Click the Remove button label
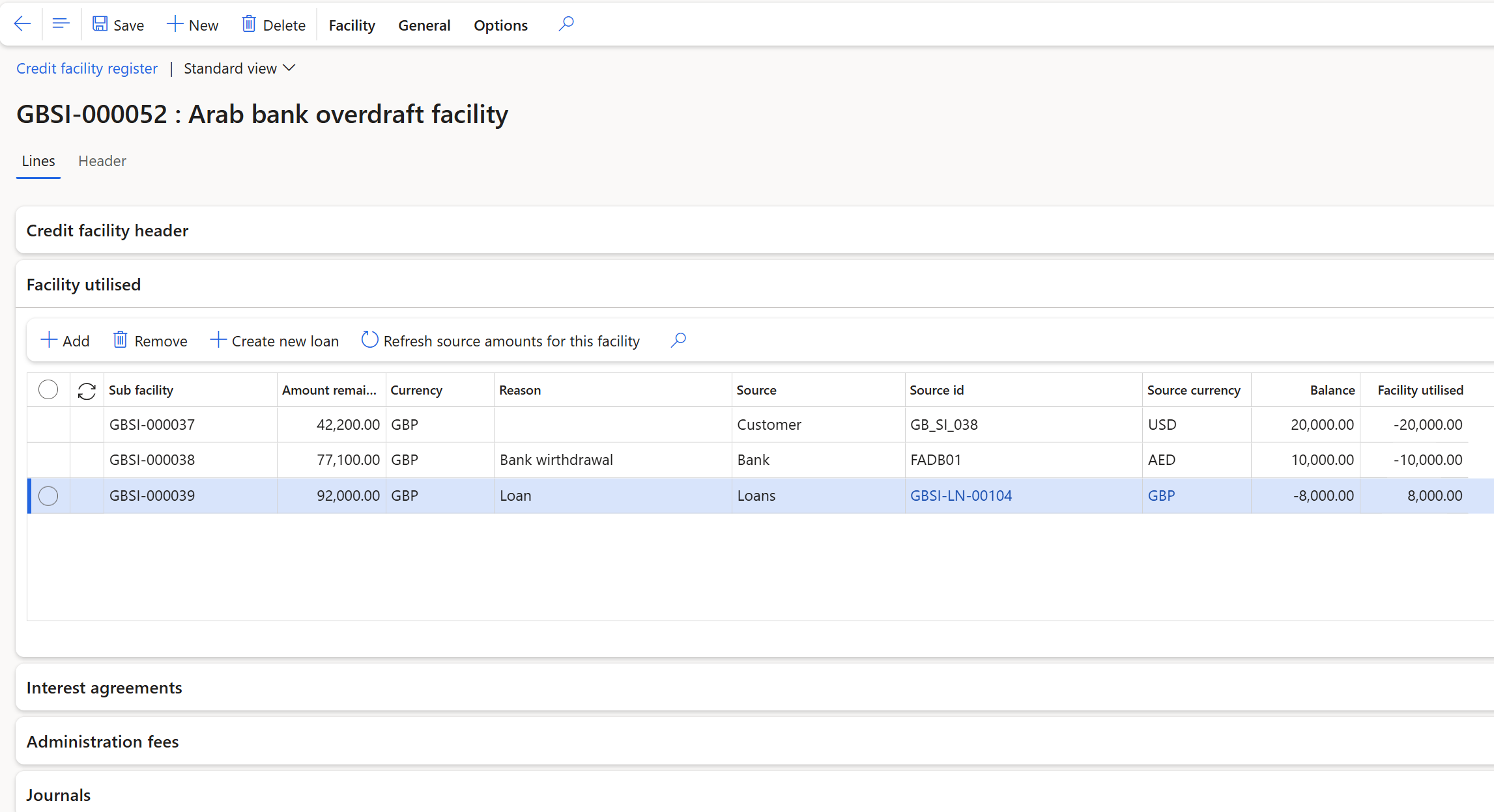This screenshot has height=812, width=1494. [x=161, y=341]
